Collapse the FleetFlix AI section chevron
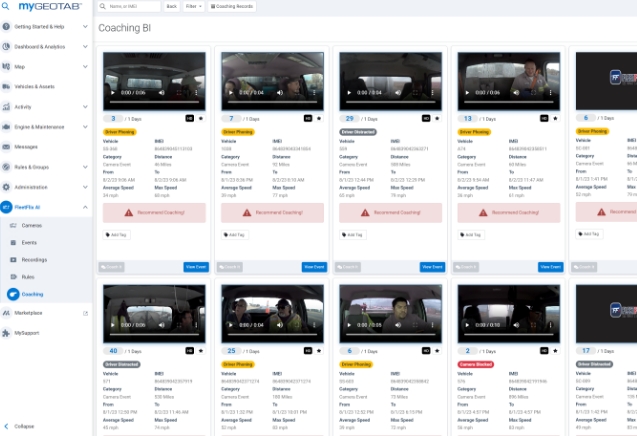 tap(85, 207)
